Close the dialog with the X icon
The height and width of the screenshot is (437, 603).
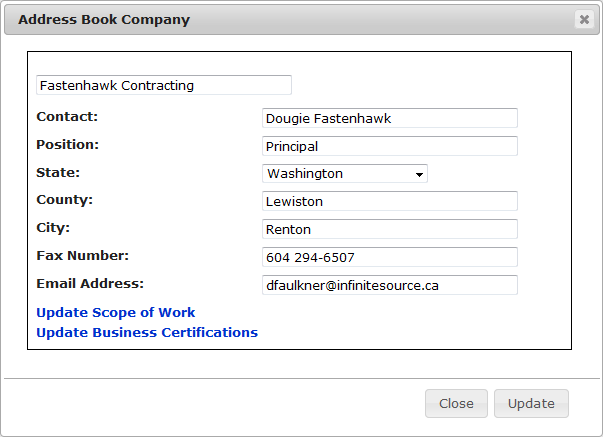pyautogui.click(x=584, y=19)
